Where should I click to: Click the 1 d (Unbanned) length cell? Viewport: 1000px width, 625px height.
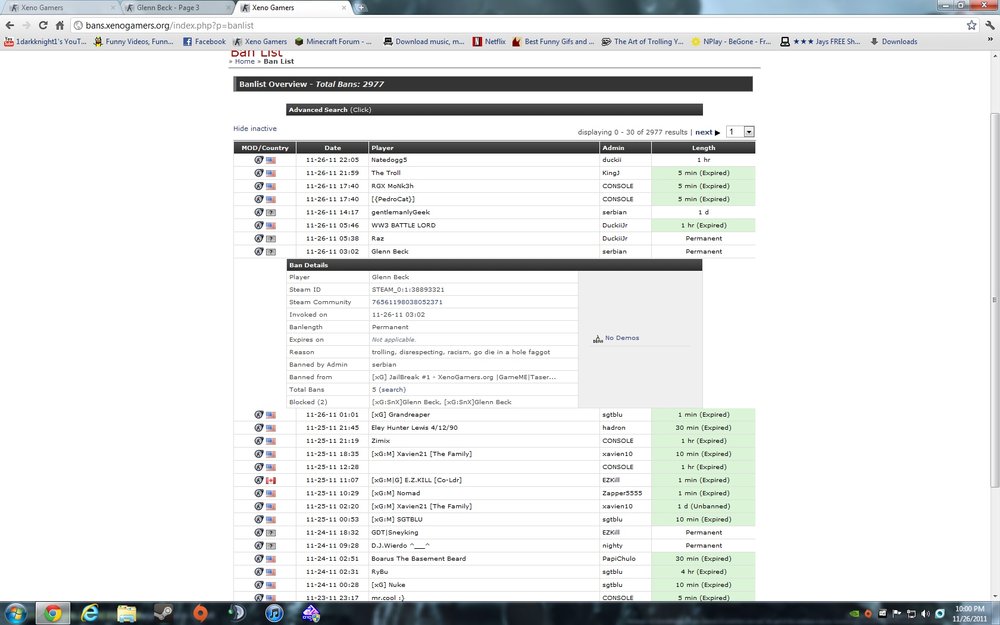(x=703, y=506)
